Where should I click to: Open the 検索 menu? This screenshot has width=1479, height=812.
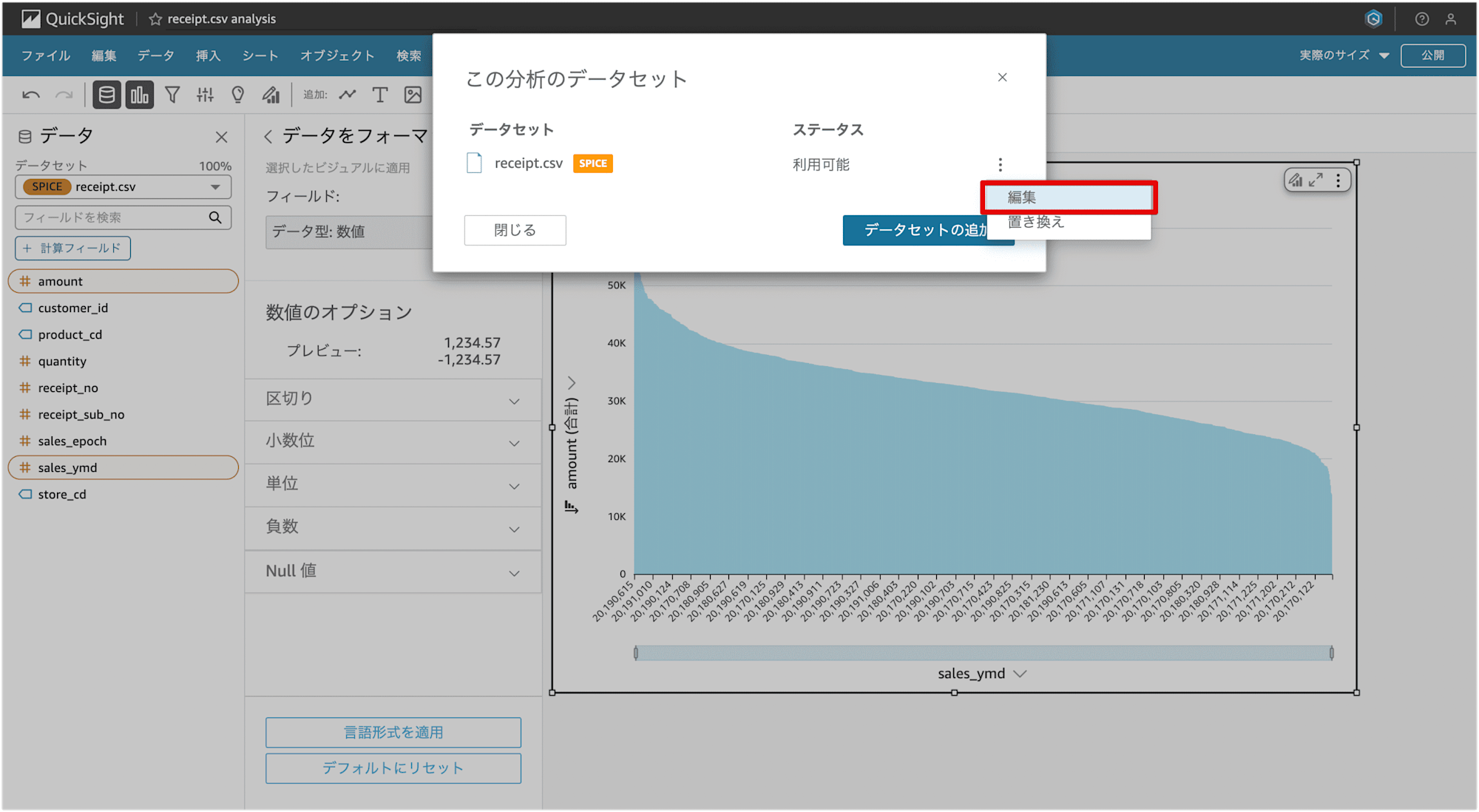(409, 55)
